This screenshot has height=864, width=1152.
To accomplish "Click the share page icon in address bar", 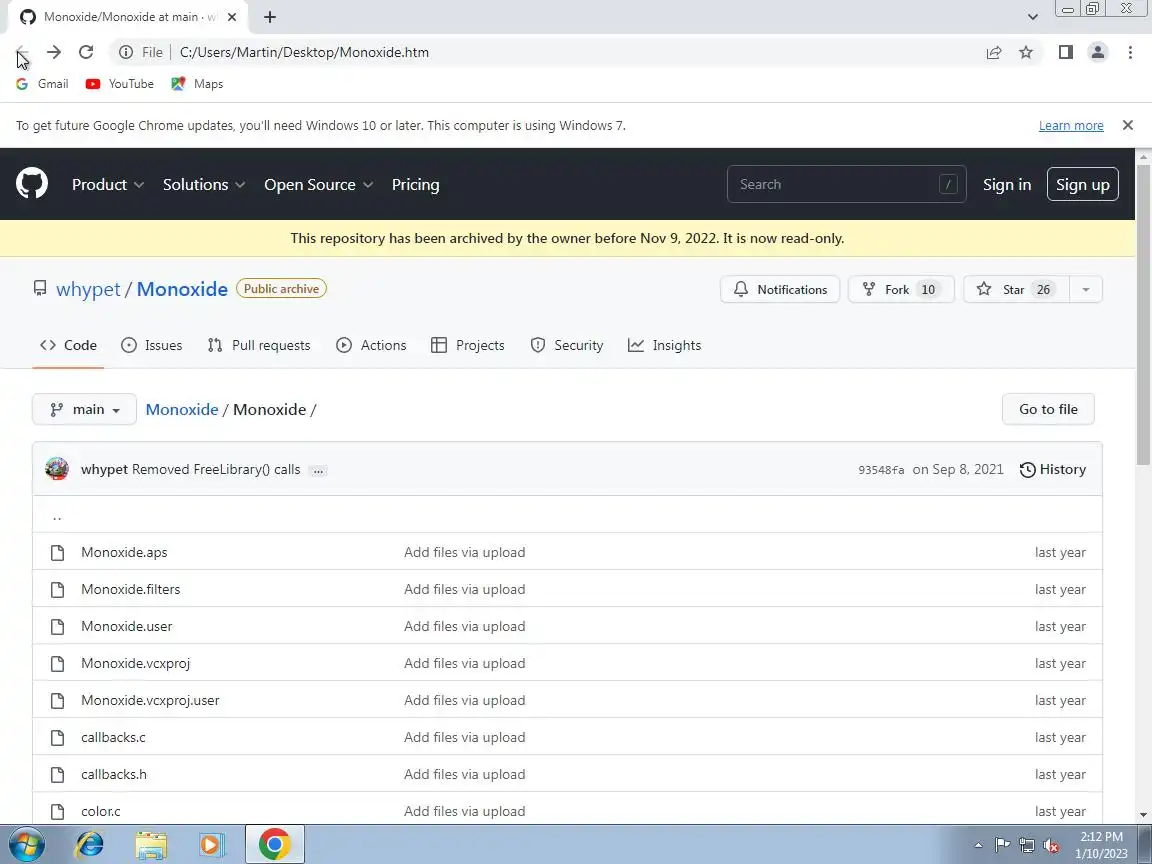I will pos(994,52).
